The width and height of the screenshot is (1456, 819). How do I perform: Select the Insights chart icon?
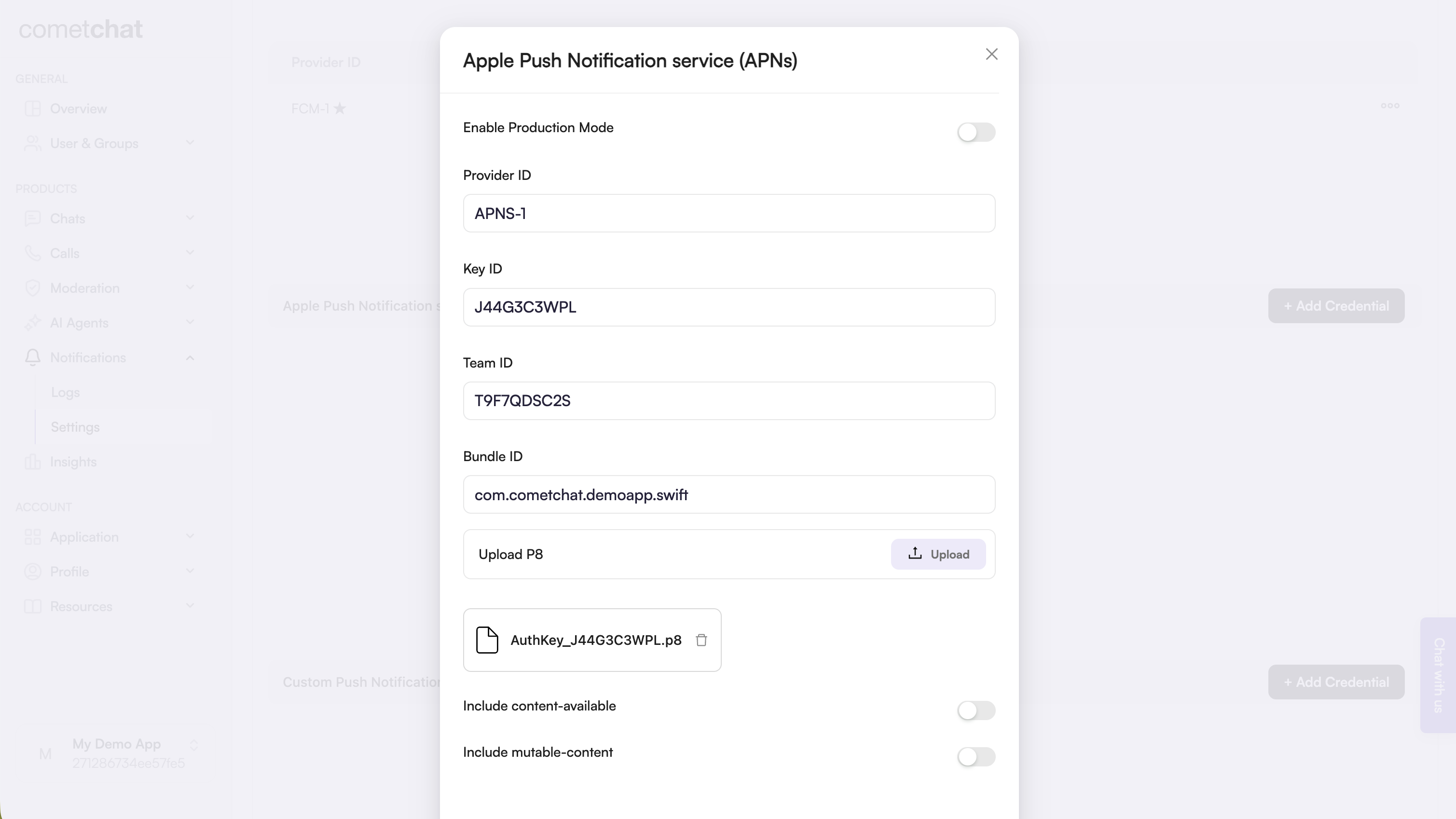(33, 461)
